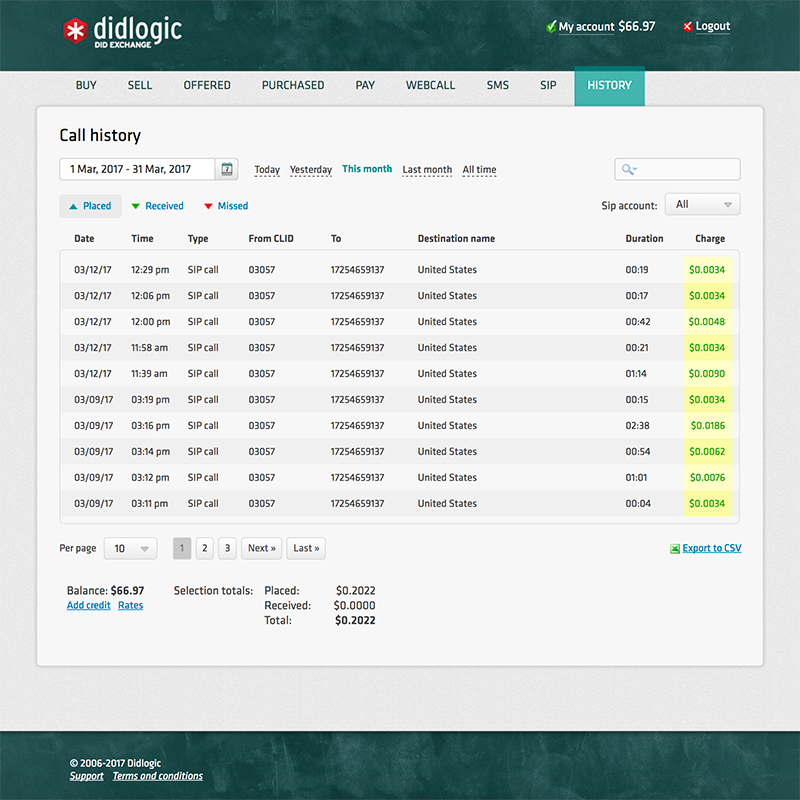
Task: Go to page 1
Action: pyautogui.click(x=182, y=548)
